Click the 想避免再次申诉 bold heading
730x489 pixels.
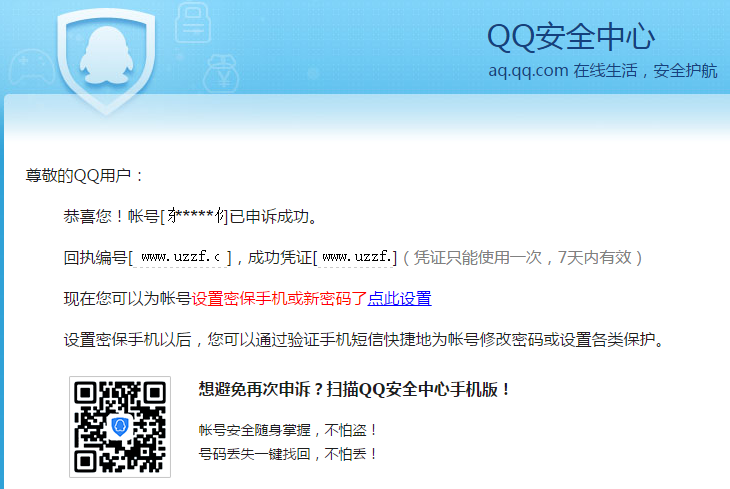tap(354, 389)
